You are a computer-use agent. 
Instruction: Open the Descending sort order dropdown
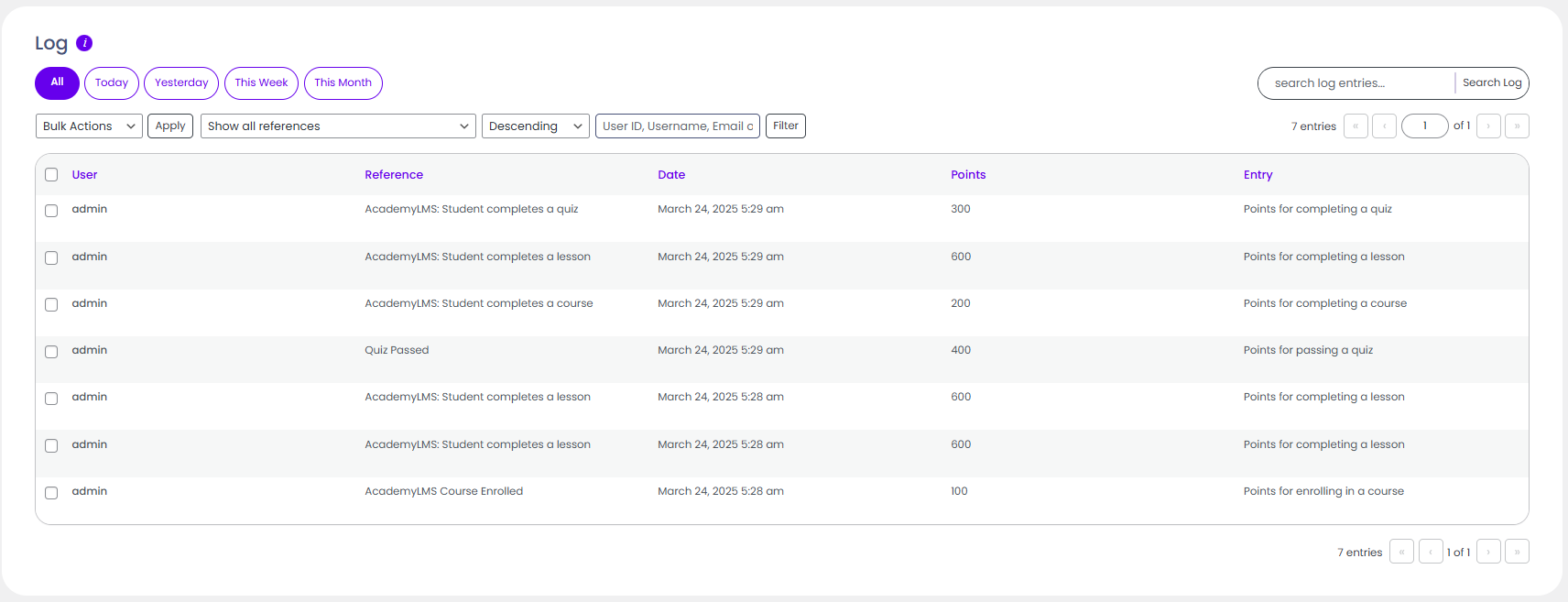pos(536,126)
